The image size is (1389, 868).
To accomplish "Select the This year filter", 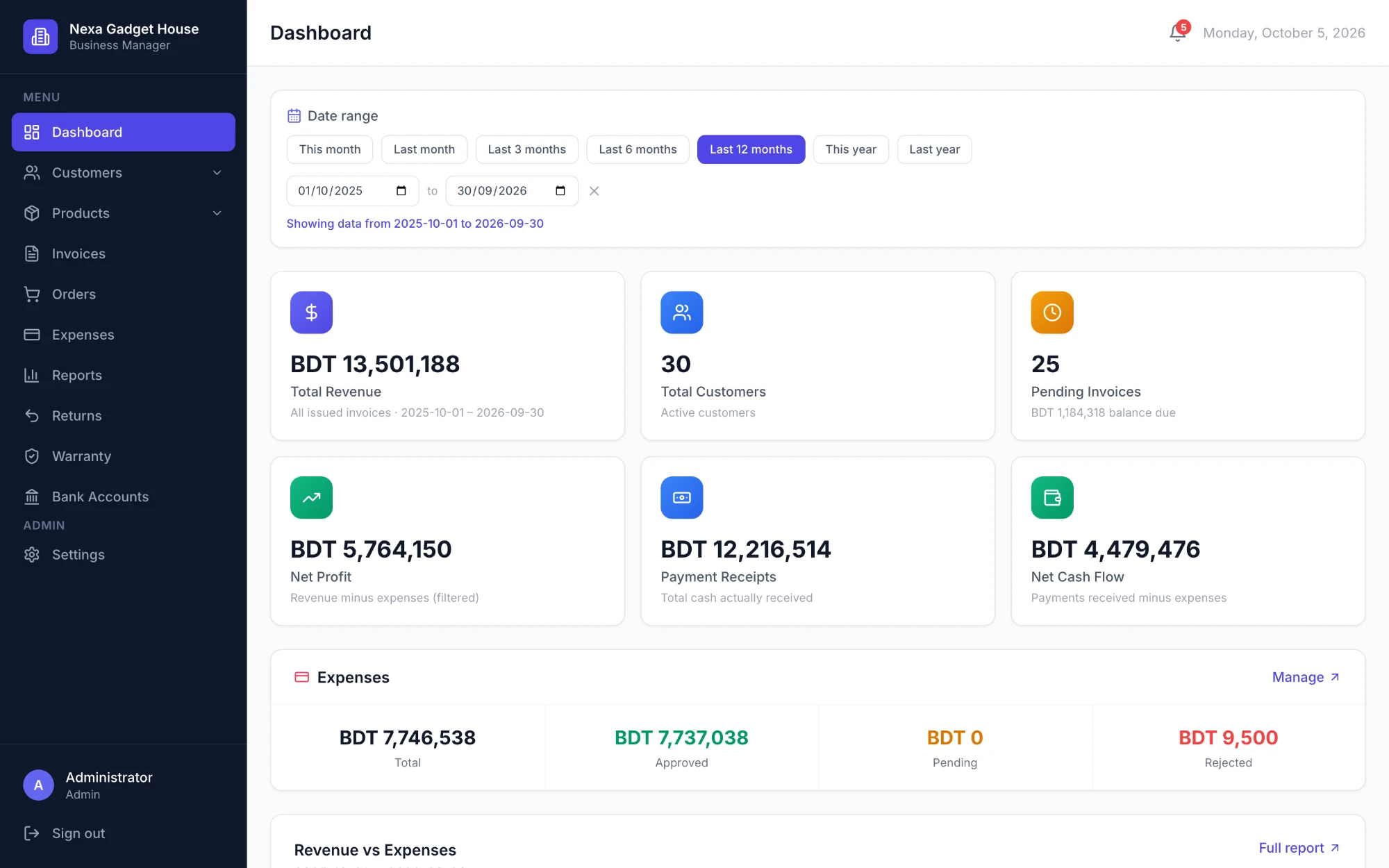I will pos(851,149).
